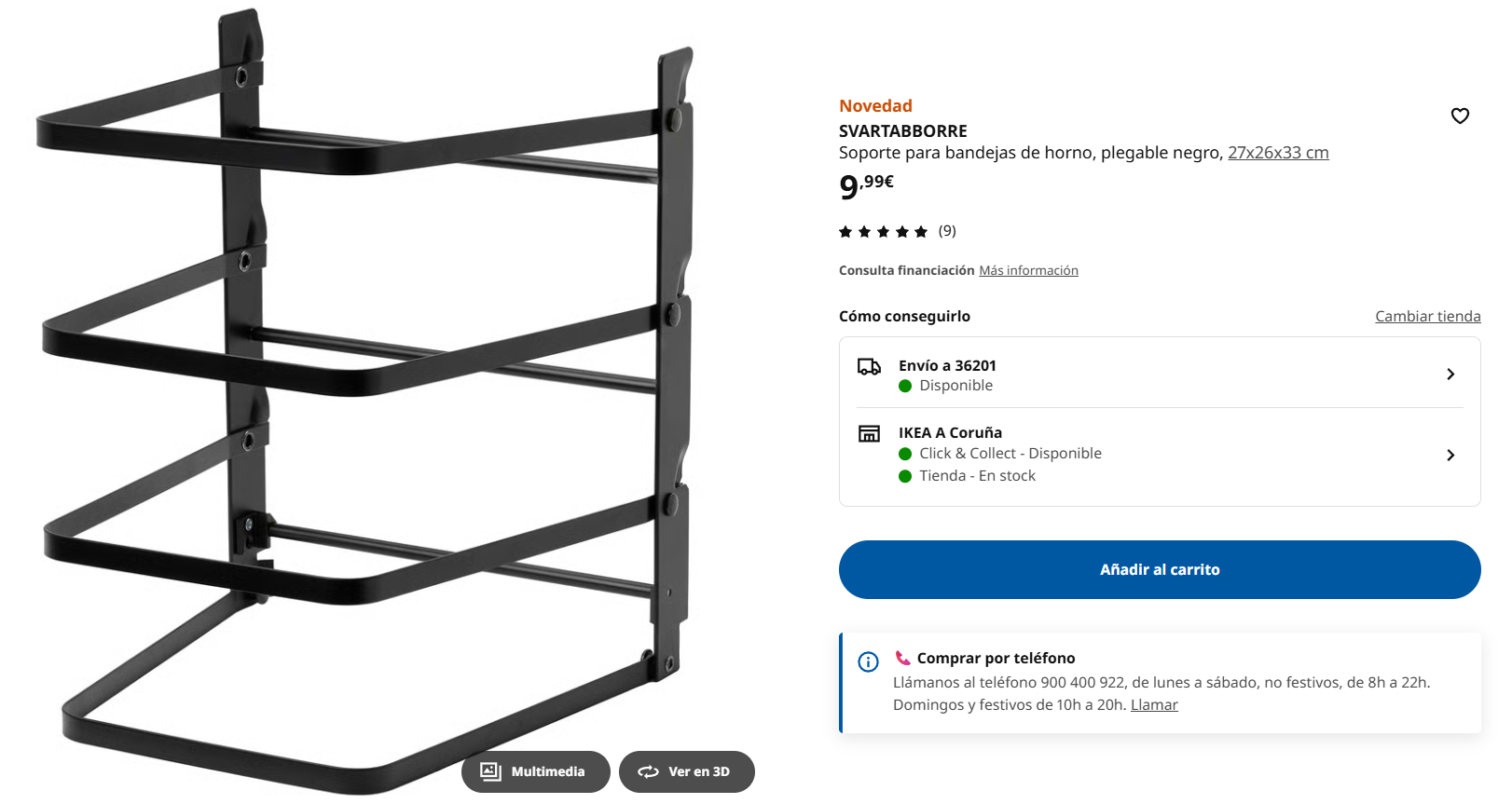This screenshot has width=1512, height=804.
Task: Click the five-star rating
Action: [x=883, y=232]
